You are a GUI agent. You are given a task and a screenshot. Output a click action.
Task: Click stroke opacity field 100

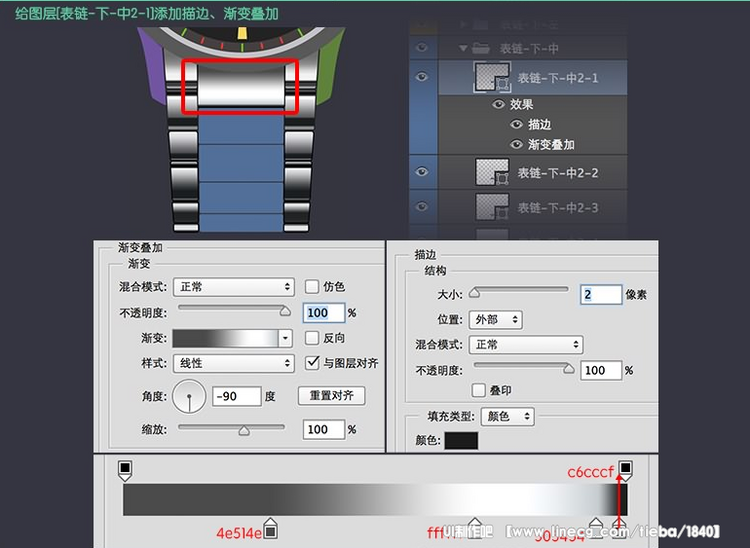coord(601,371)
